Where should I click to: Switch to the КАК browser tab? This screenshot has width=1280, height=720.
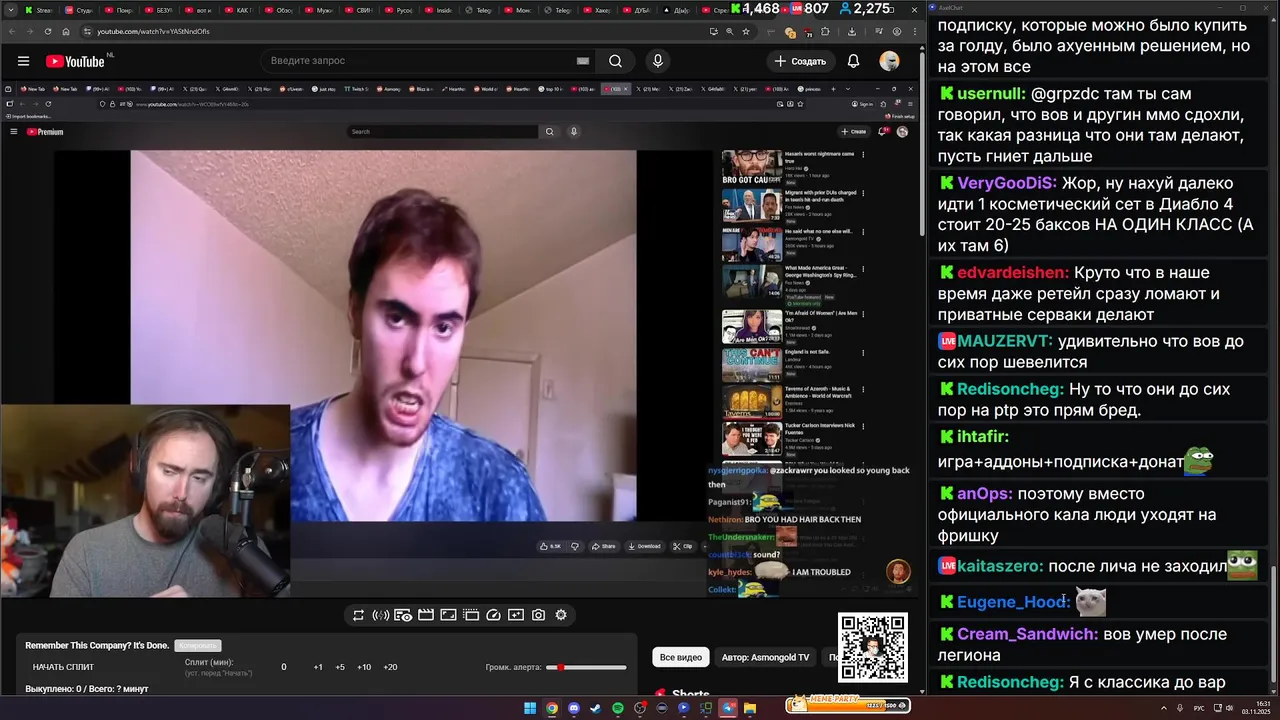pos(239,10)
